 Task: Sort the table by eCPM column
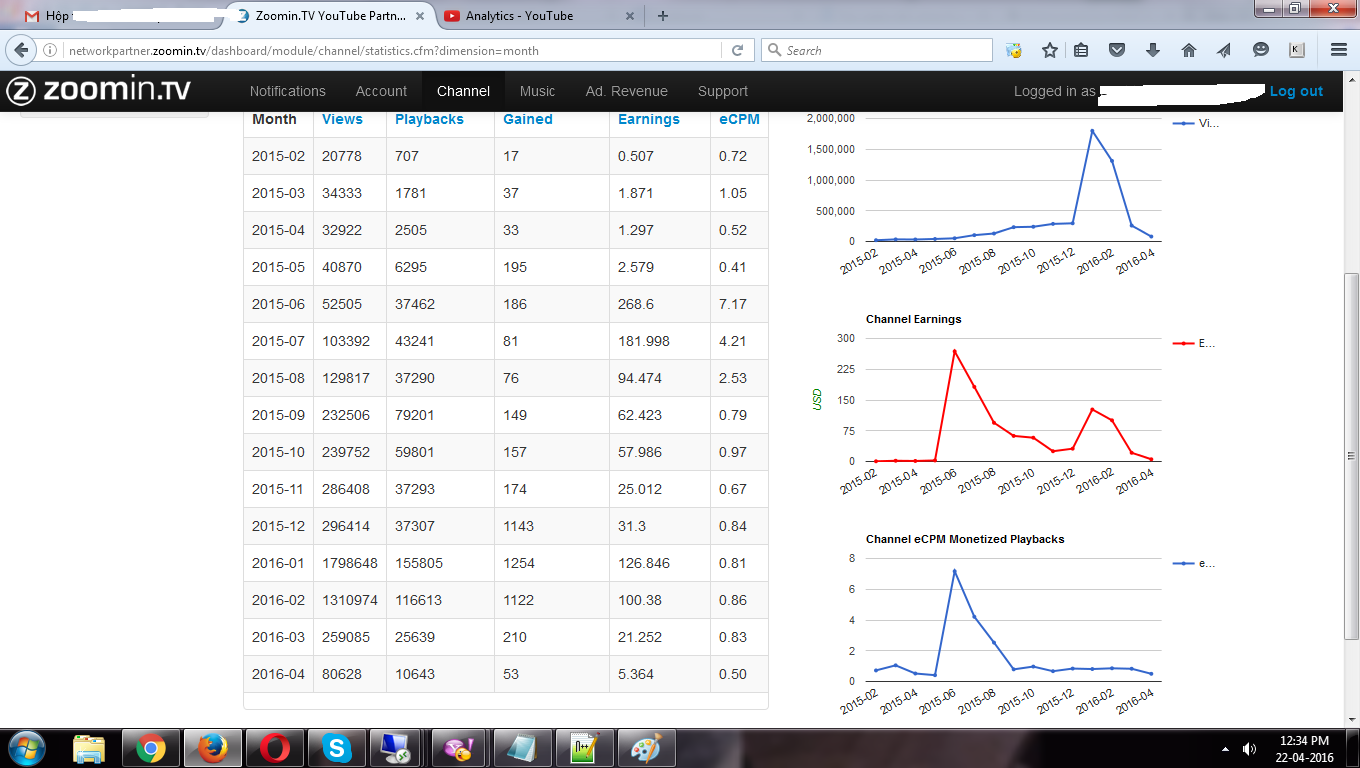point(739,119)
